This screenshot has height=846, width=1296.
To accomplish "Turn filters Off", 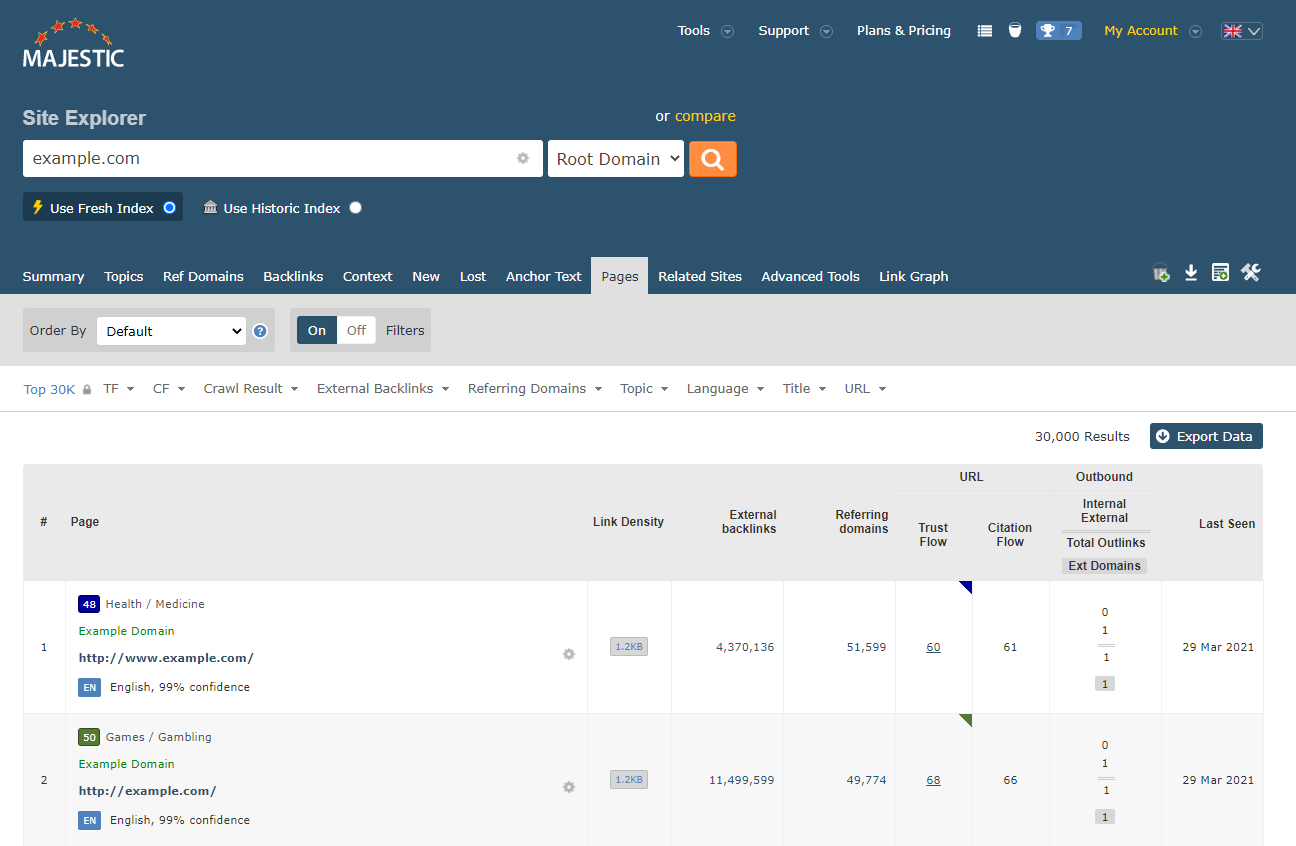I will click(x=357, y=330).
